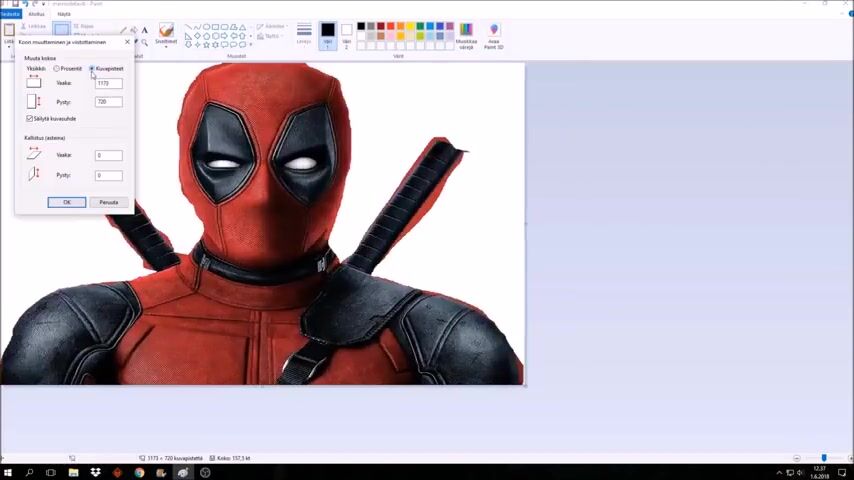The image size is (854, 480).
Task: Open the notification center icon
Action: pyautogui.click(x=842, y=472)
